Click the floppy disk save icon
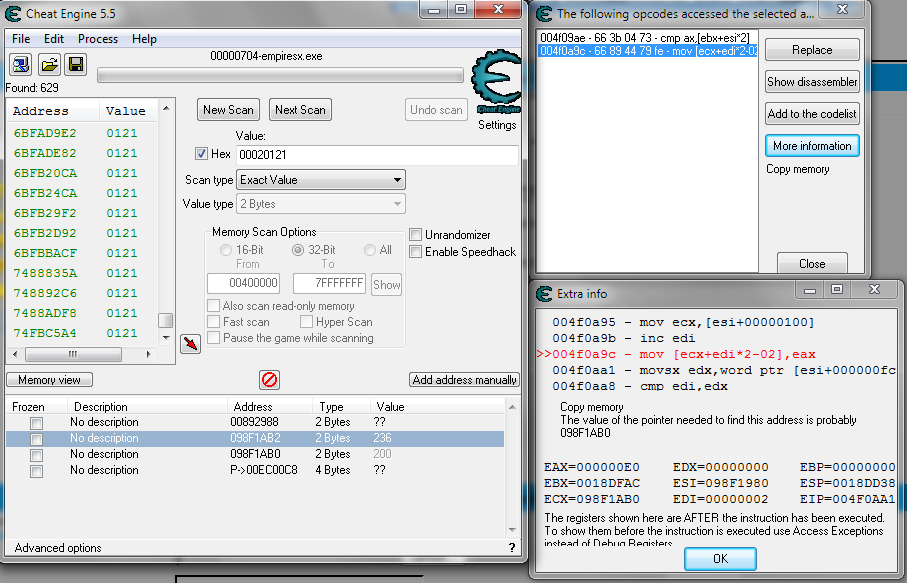The height and width of the screenshot is (583, 907). click(76, 65)
